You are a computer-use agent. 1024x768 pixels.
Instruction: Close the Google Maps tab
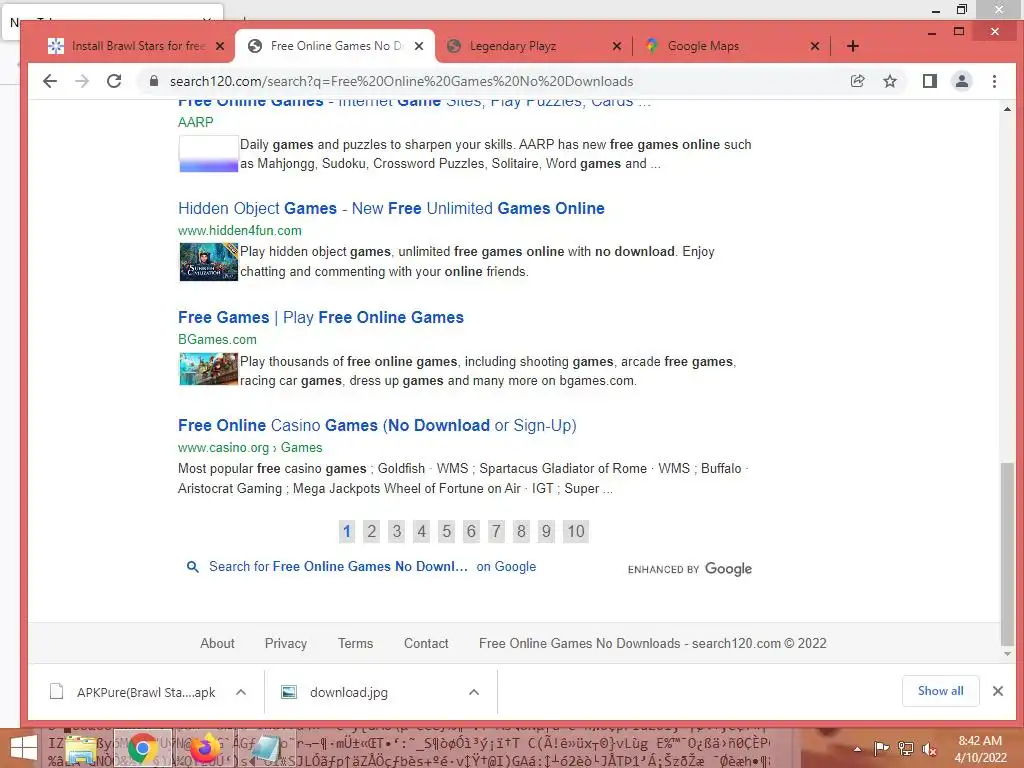pos(814,46)
